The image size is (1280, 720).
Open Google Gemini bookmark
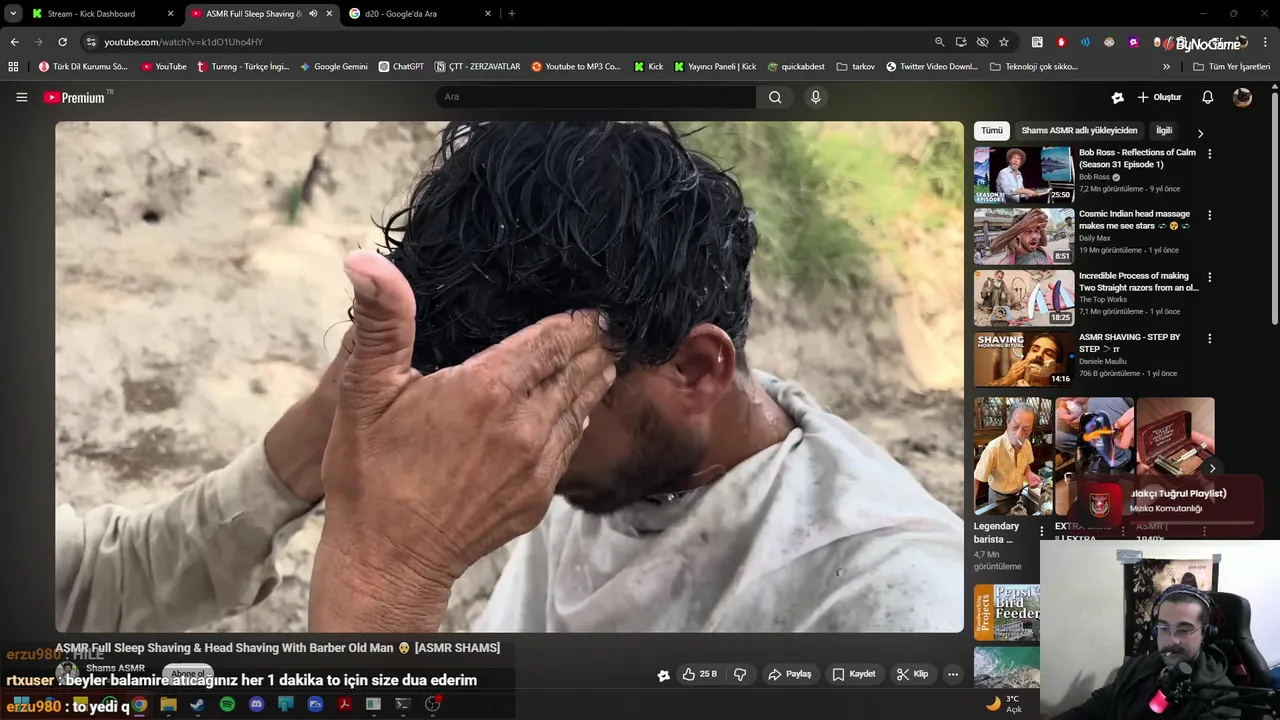point(334,67)
